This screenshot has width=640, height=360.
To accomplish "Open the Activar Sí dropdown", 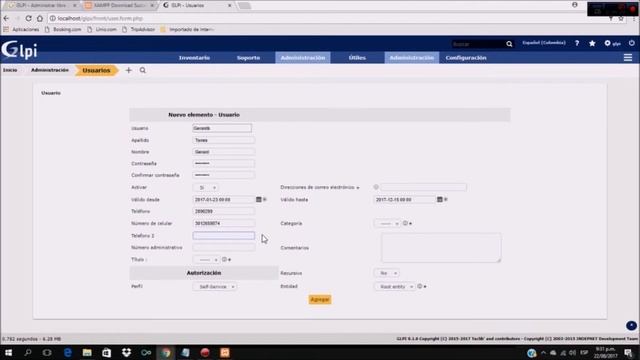I will pos(205,187).
